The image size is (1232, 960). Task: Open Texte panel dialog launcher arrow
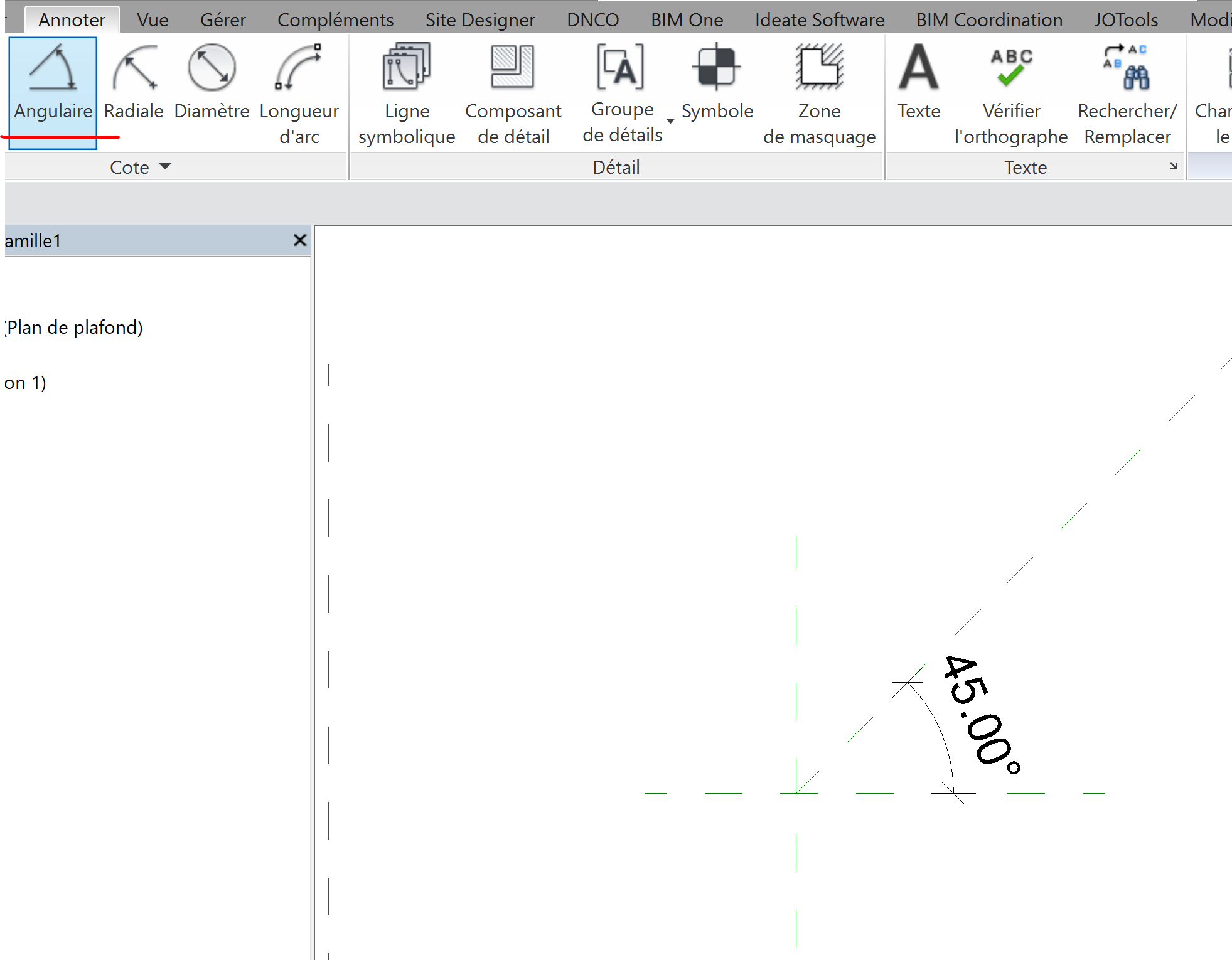(1174, 166)
